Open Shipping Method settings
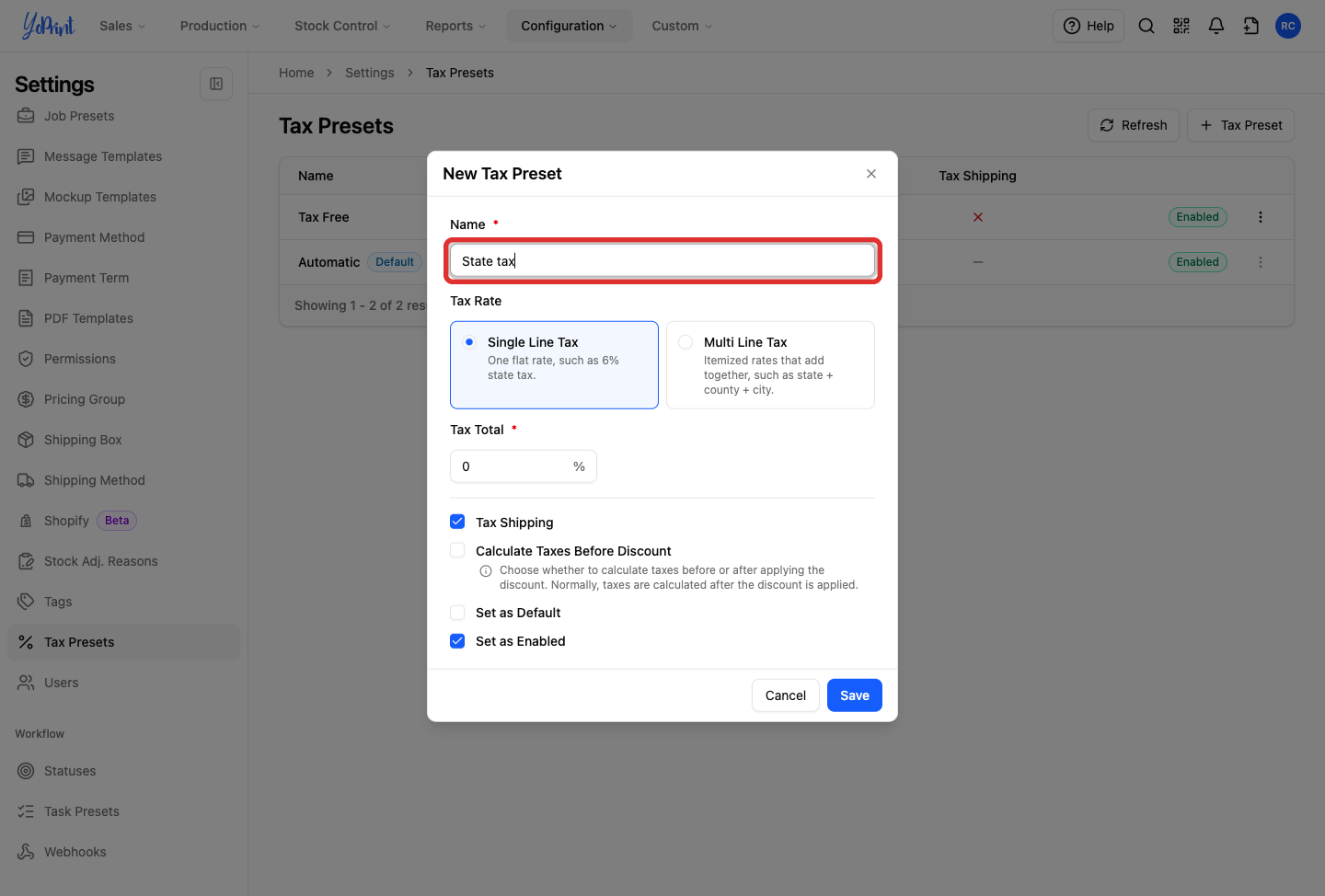1325x896 pixels. tap(123, 480)
